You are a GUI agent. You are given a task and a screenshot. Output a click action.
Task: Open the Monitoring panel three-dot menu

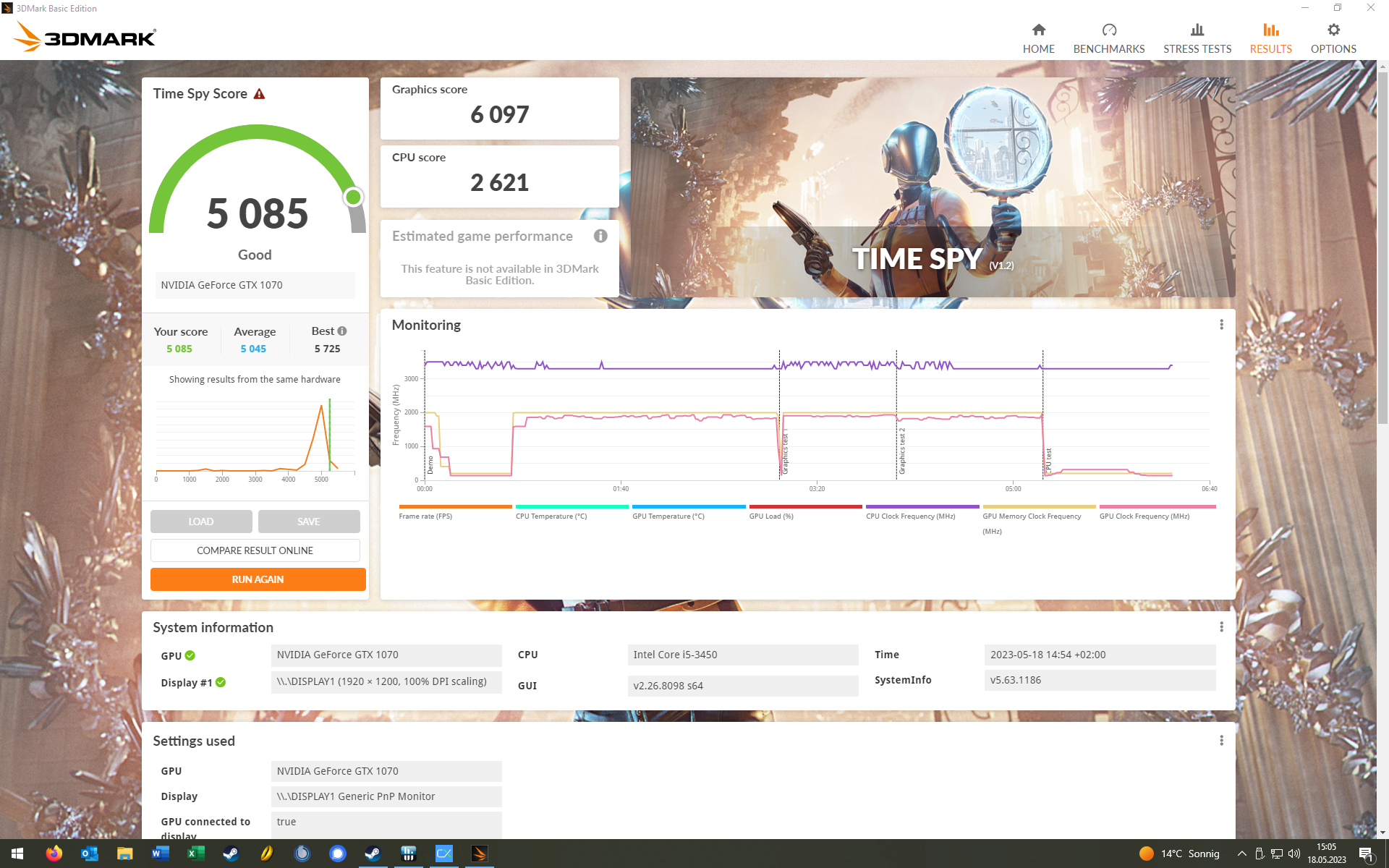[1221, 325]
